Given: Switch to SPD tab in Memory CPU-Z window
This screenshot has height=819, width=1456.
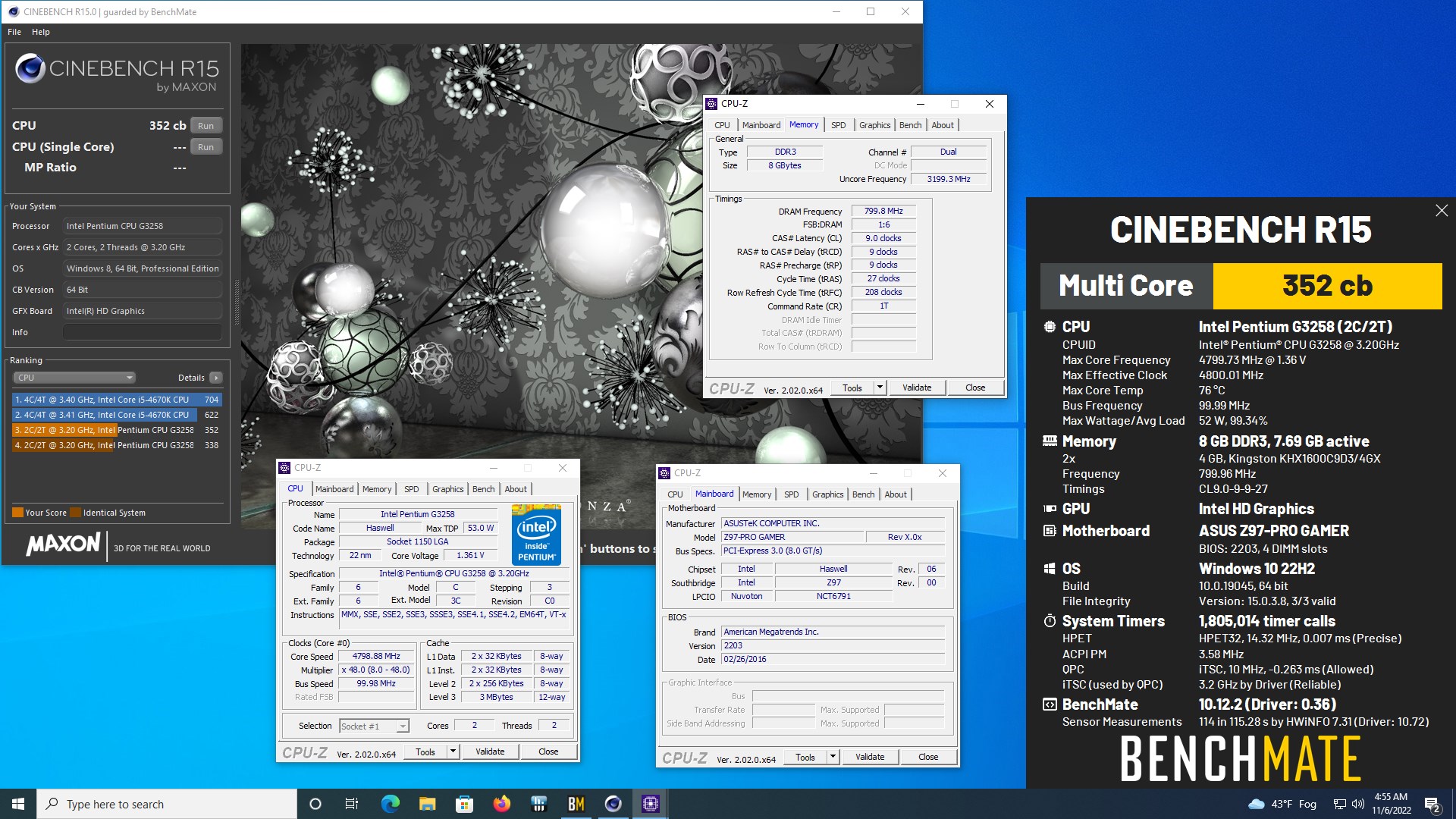Looking at the screenshot, I should (x=838, y=125).
